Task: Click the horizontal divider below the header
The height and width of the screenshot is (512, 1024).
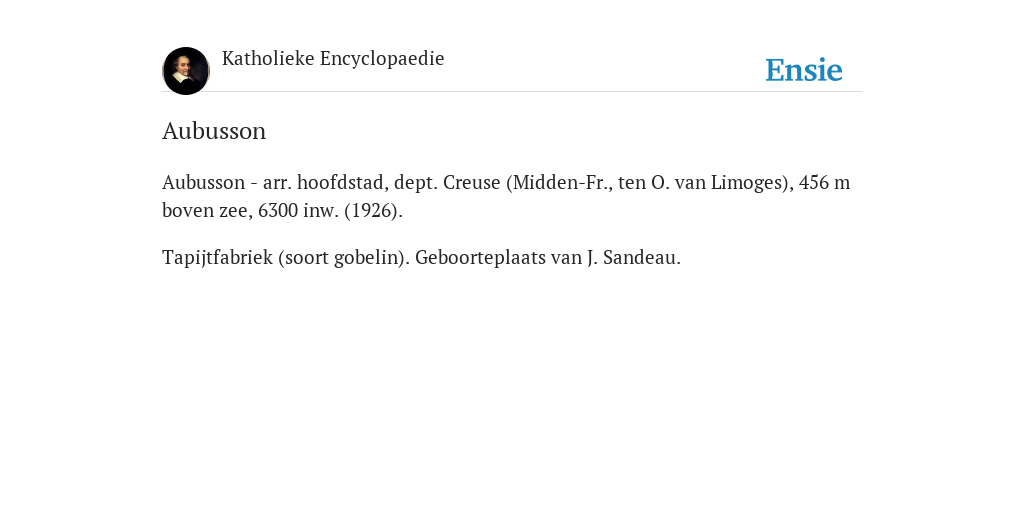Action: click(x=512, y=91)
